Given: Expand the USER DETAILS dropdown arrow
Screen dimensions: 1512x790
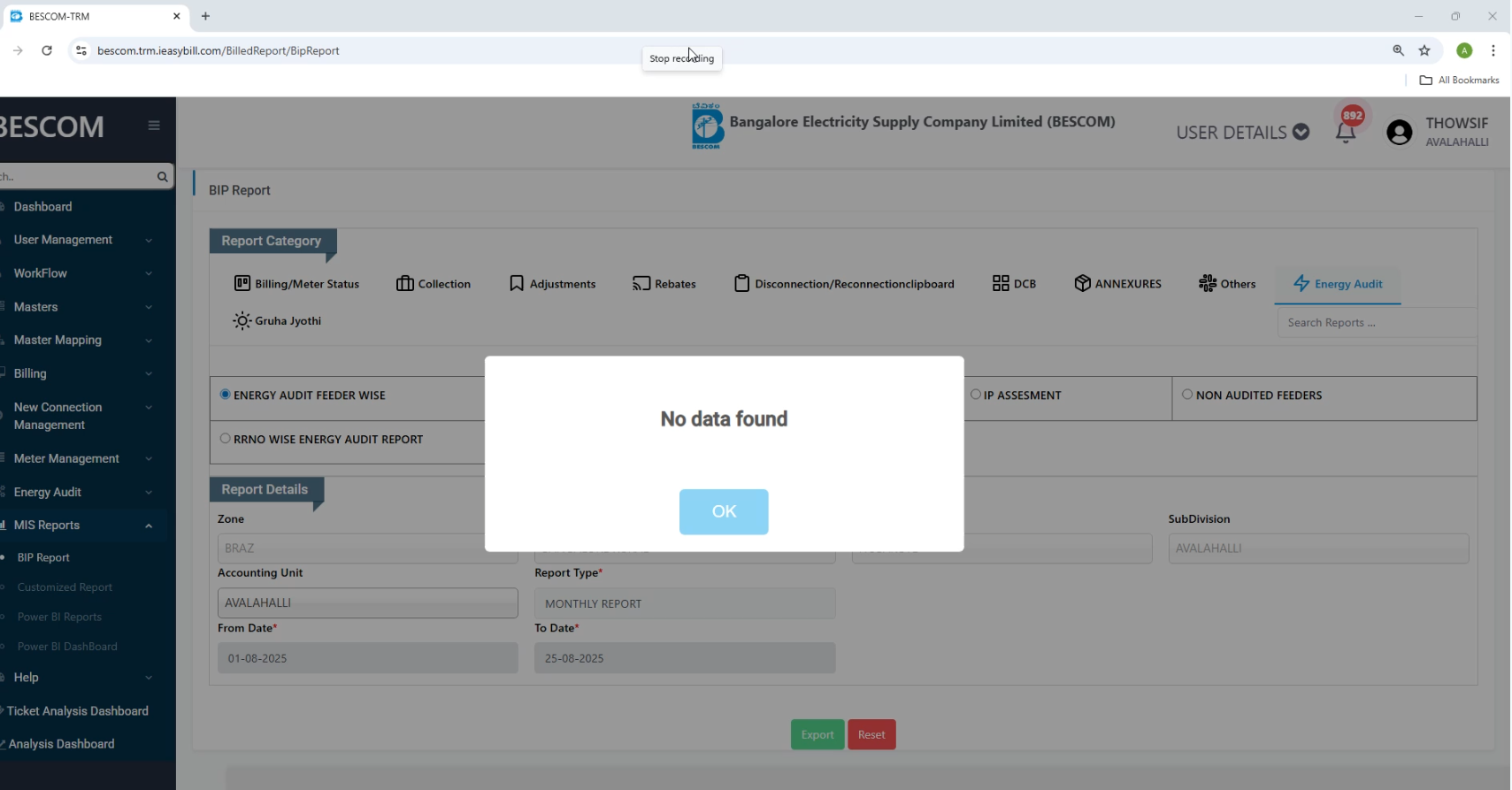Looking at the screenshot, I should pos(1301,132).
